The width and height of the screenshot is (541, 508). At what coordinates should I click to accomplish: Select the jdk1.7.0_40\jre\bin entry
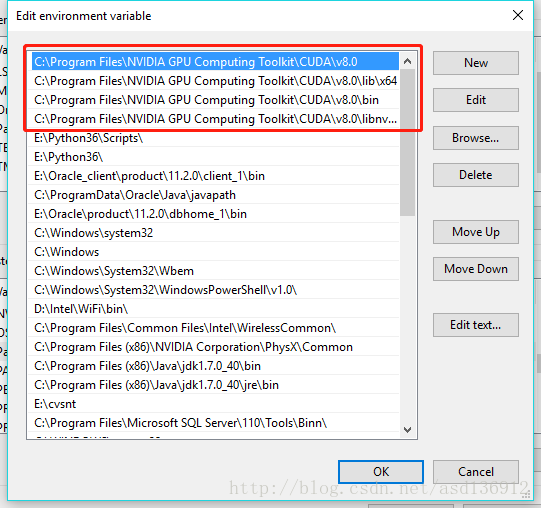click(214, 384)
